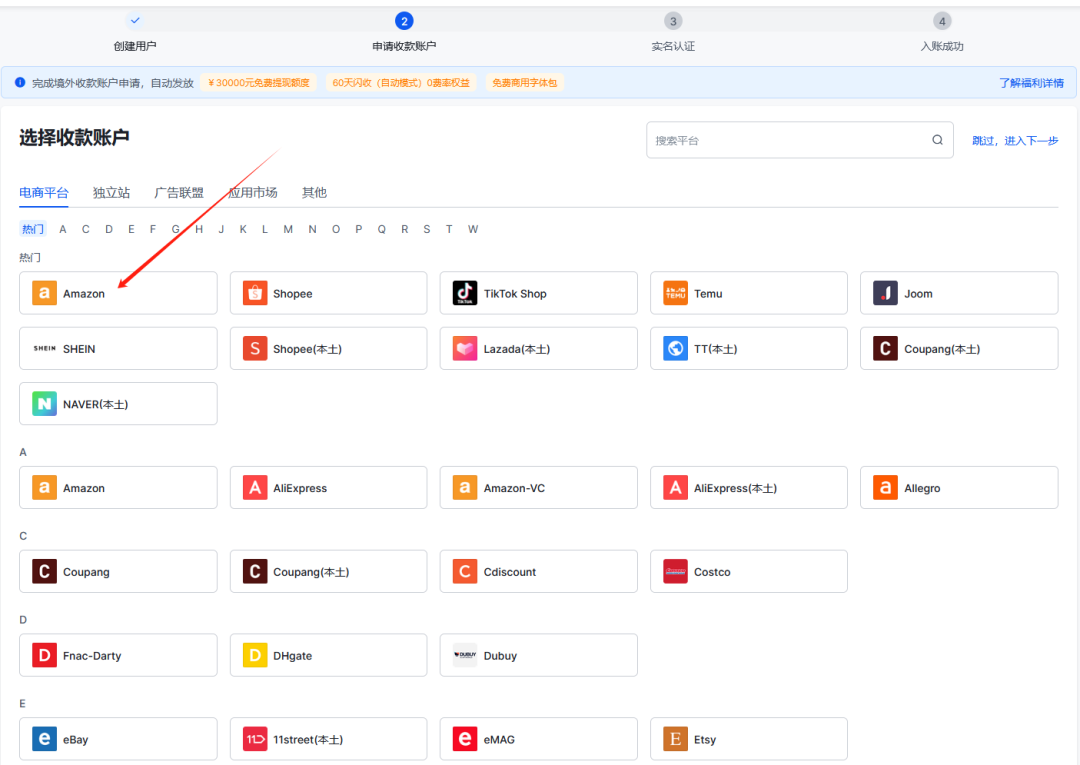The width and height of the screenshot is (1080, 765).
Task: Filter platforms by letter W
Action: click(x=472, y=229)
